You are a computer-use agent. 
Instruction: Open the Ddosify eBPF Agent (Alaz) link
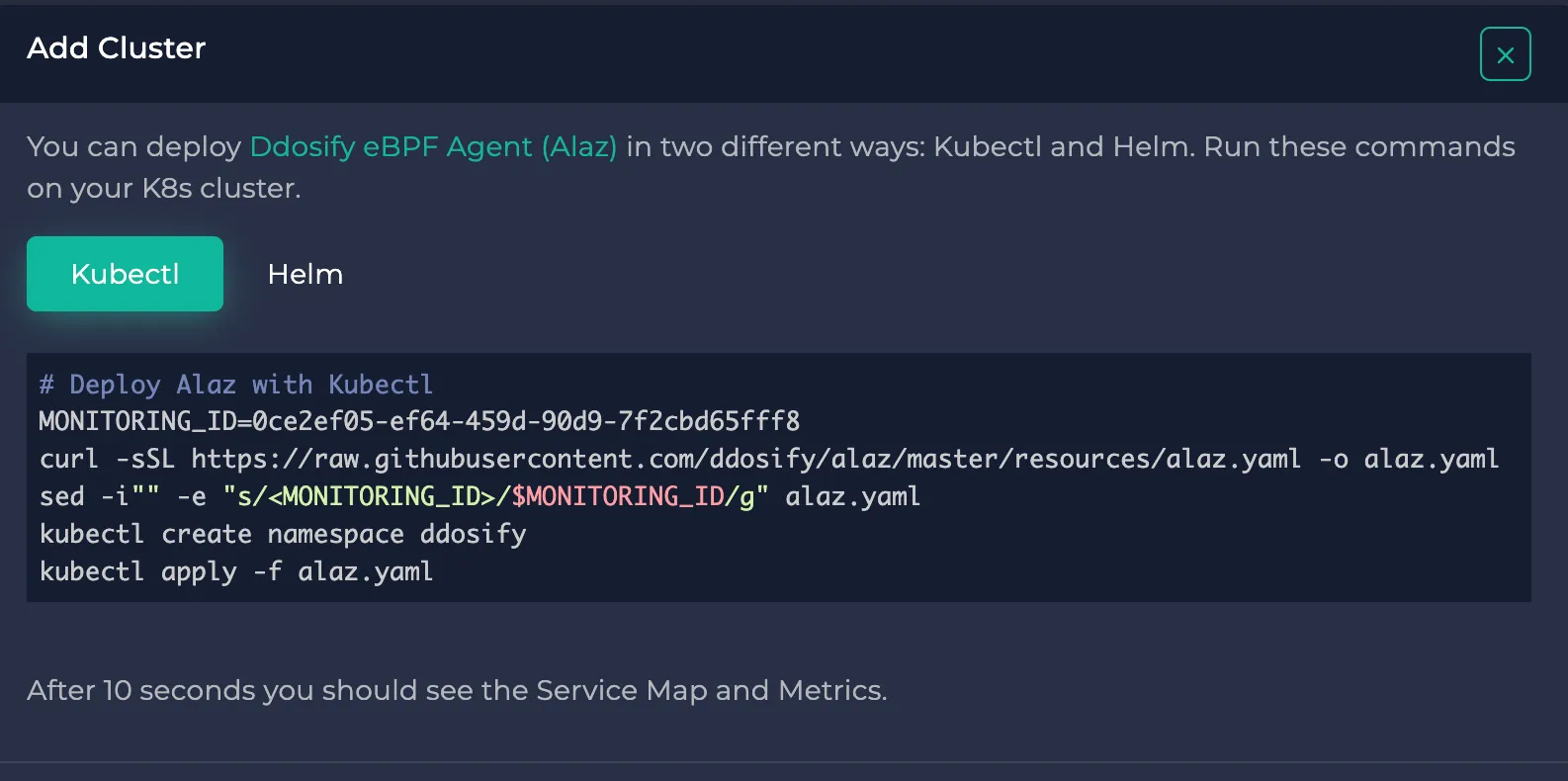433,146
